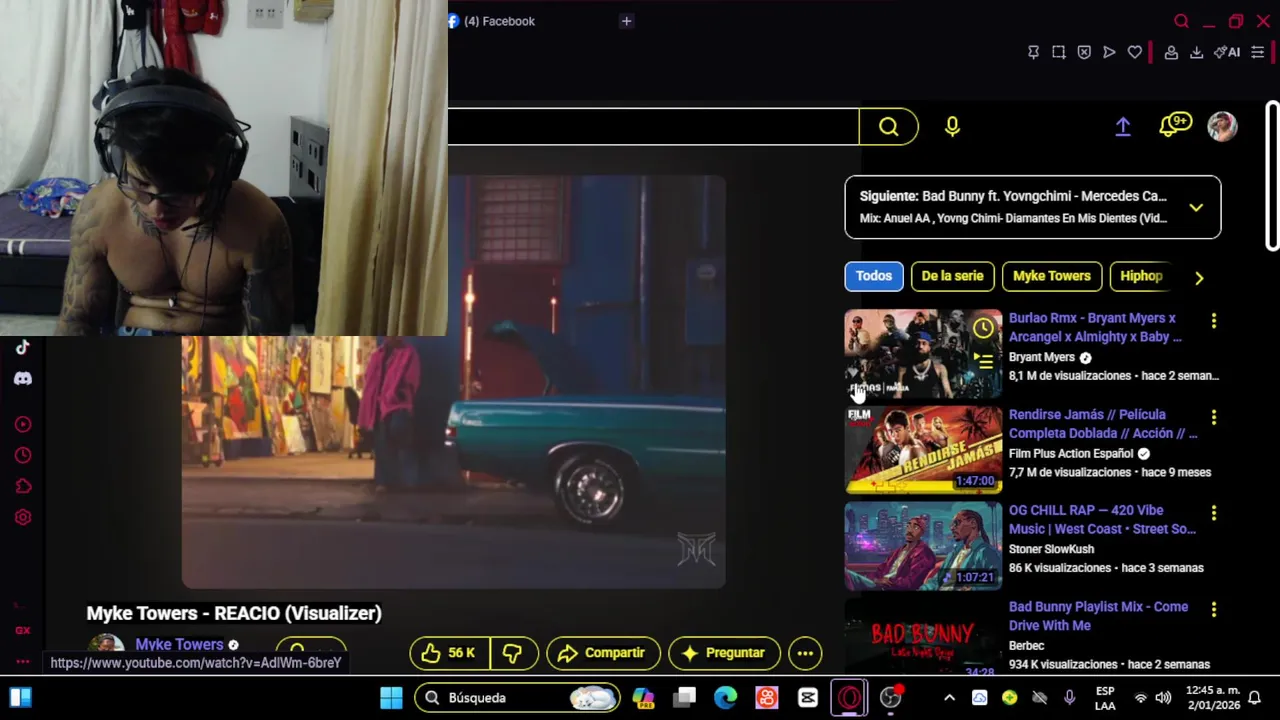Start voice search with the microphone icon
Screen dimensions: 1280x720
coord(952,126)
